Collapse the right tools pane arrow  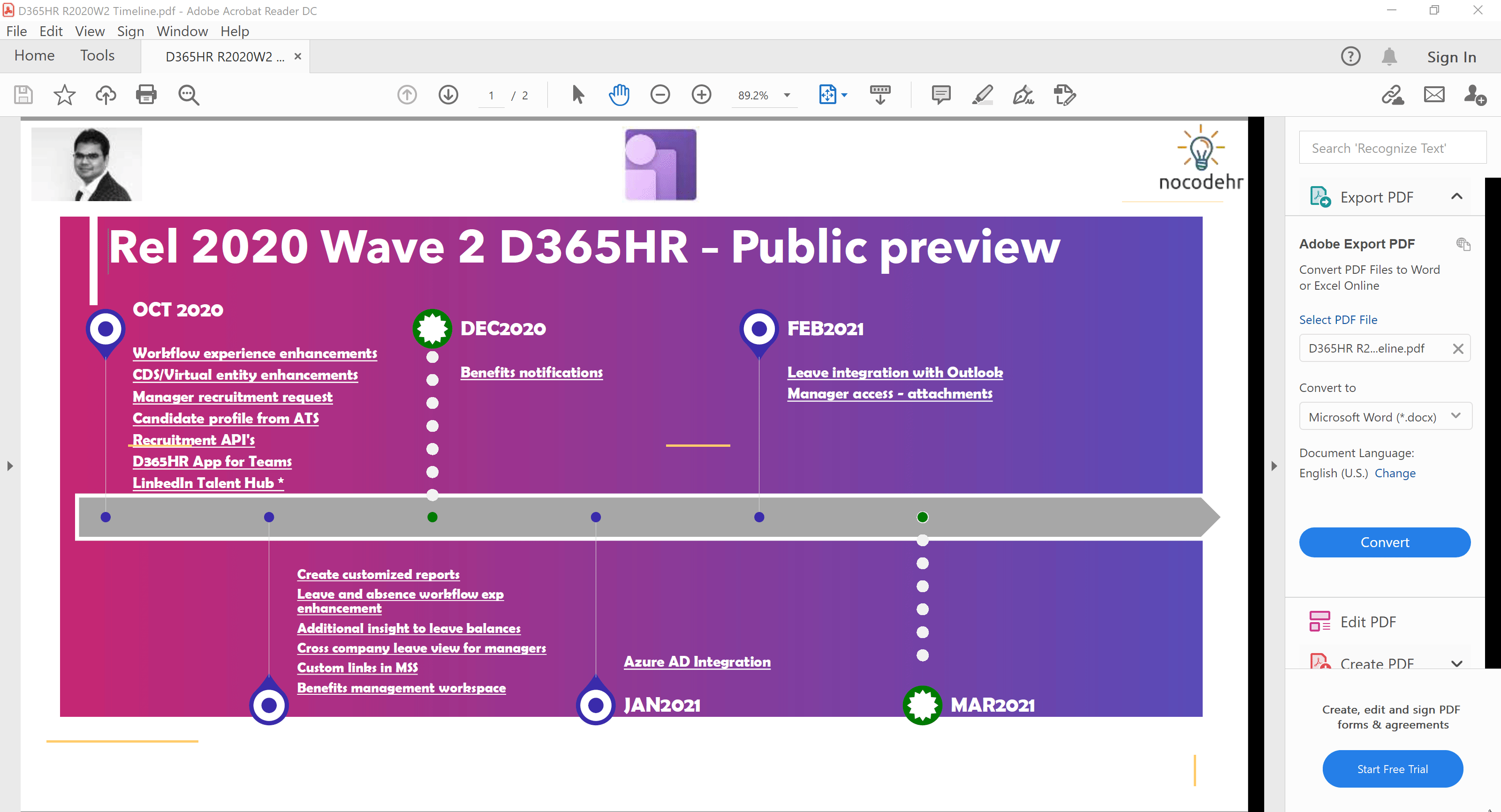tap(1274, 466)
